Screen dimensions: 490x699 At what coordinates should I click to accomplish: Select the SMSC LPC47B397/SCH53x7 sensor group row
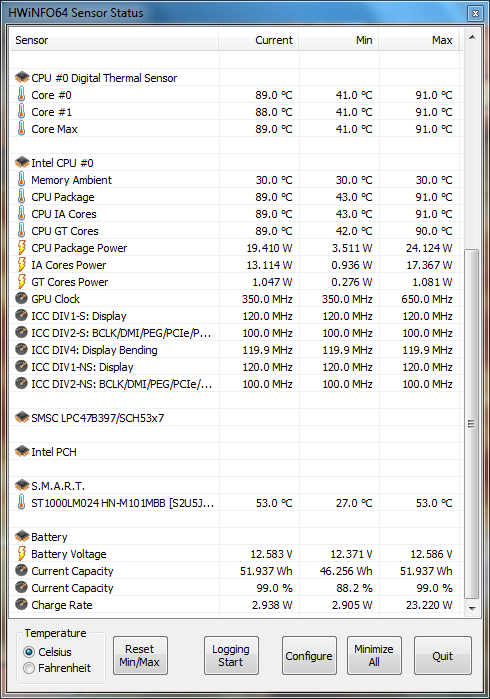tap(236, 418)
